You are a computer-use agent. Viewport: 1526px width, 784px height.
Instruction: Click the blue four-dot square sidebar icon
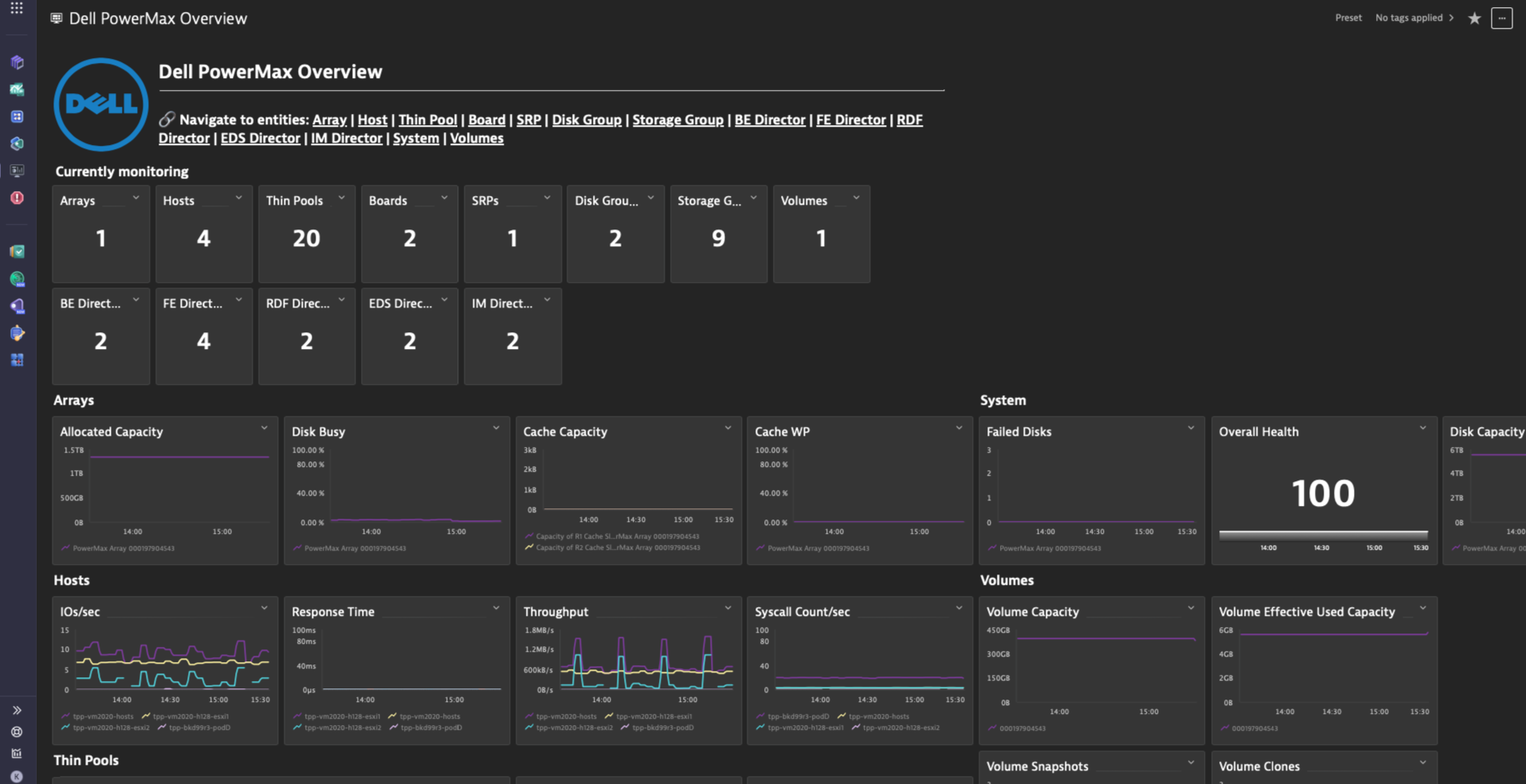point(17,116)
